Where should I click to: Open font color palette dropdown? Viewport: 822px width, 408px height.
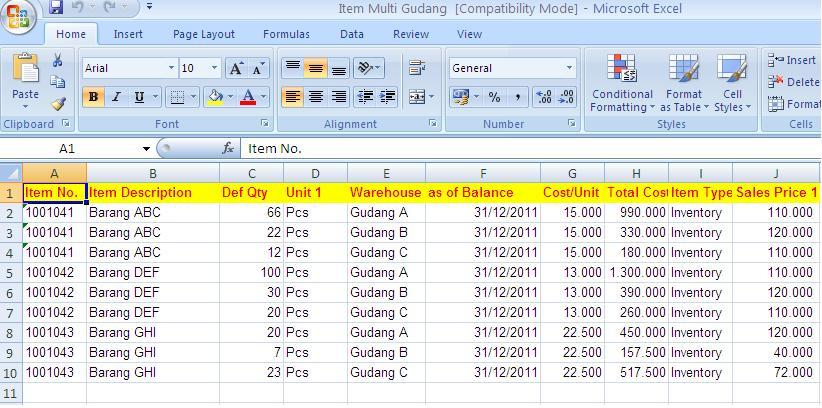tap(264, 97)
